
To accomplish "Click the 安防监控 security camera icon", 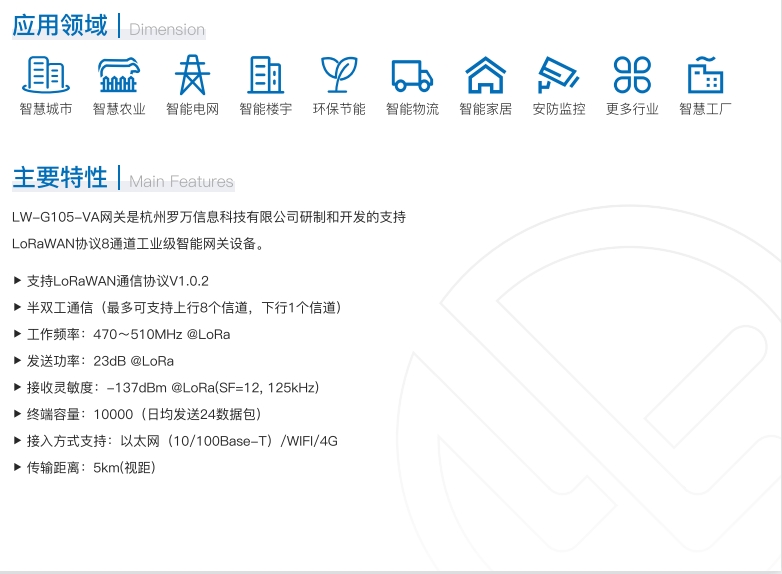I will 559,75.
